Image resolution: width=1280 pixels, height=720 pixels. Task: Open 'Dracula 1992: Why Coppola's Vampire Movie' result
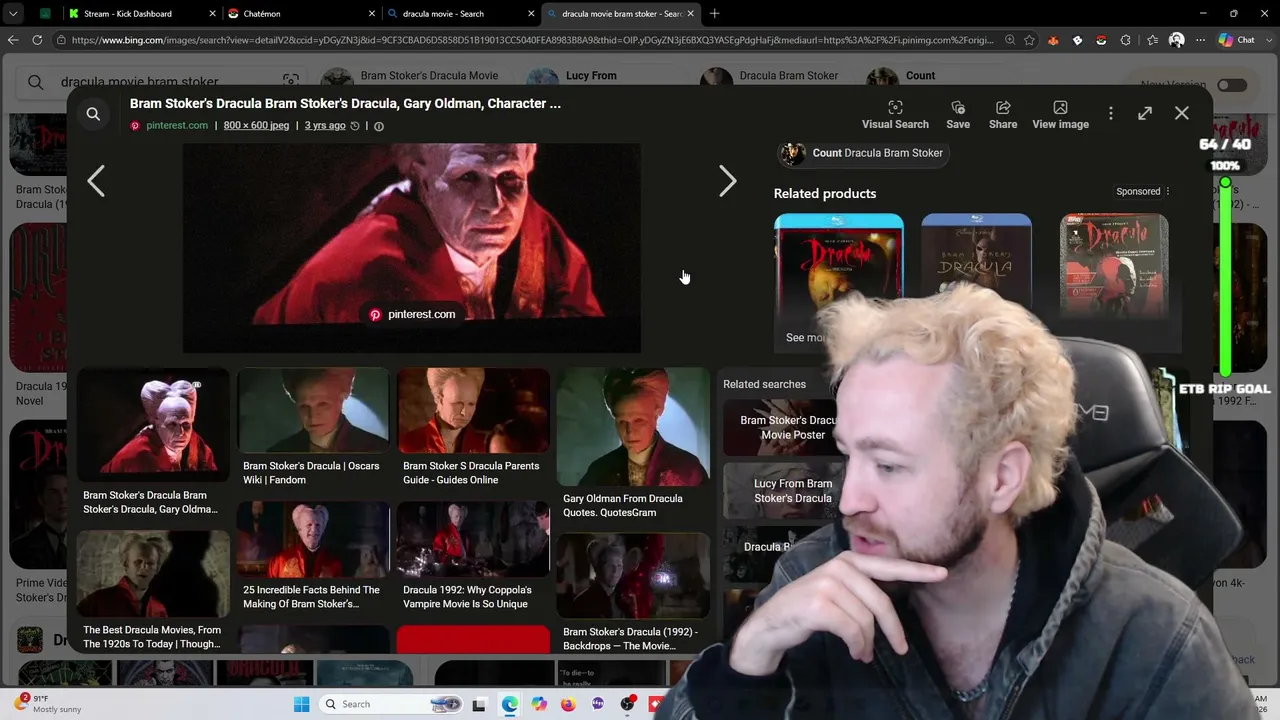point(473,556)
